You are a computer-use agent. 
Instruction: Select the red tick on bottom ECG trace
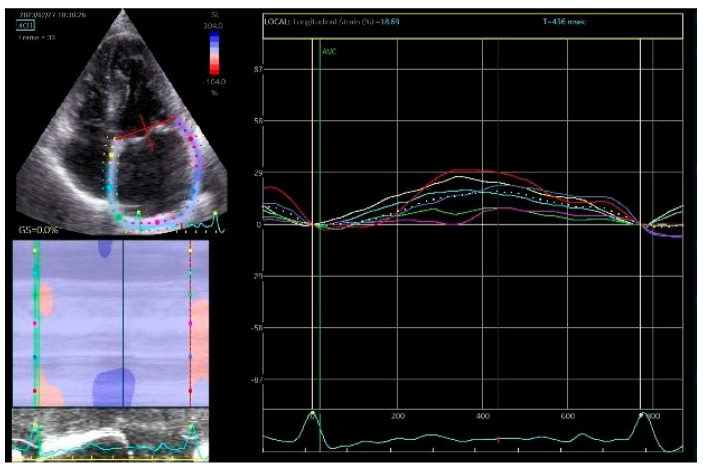(x=498, y=440)
